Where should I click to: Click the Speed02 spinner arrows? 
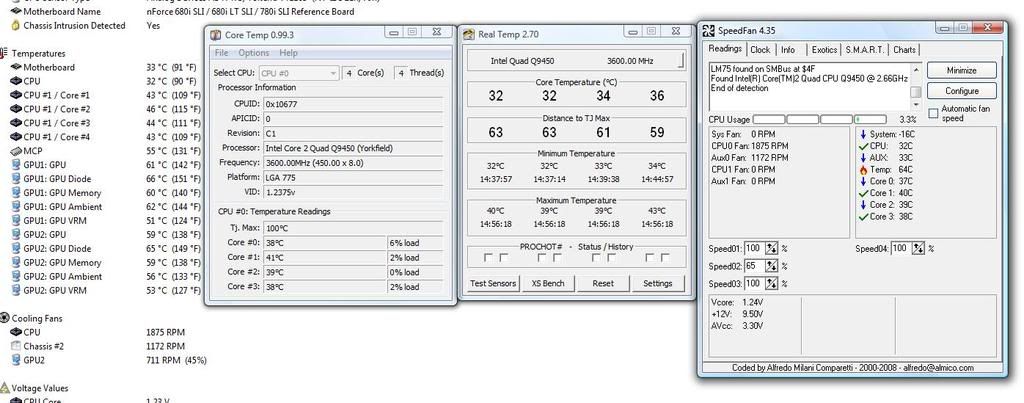(x=771, y=266)
